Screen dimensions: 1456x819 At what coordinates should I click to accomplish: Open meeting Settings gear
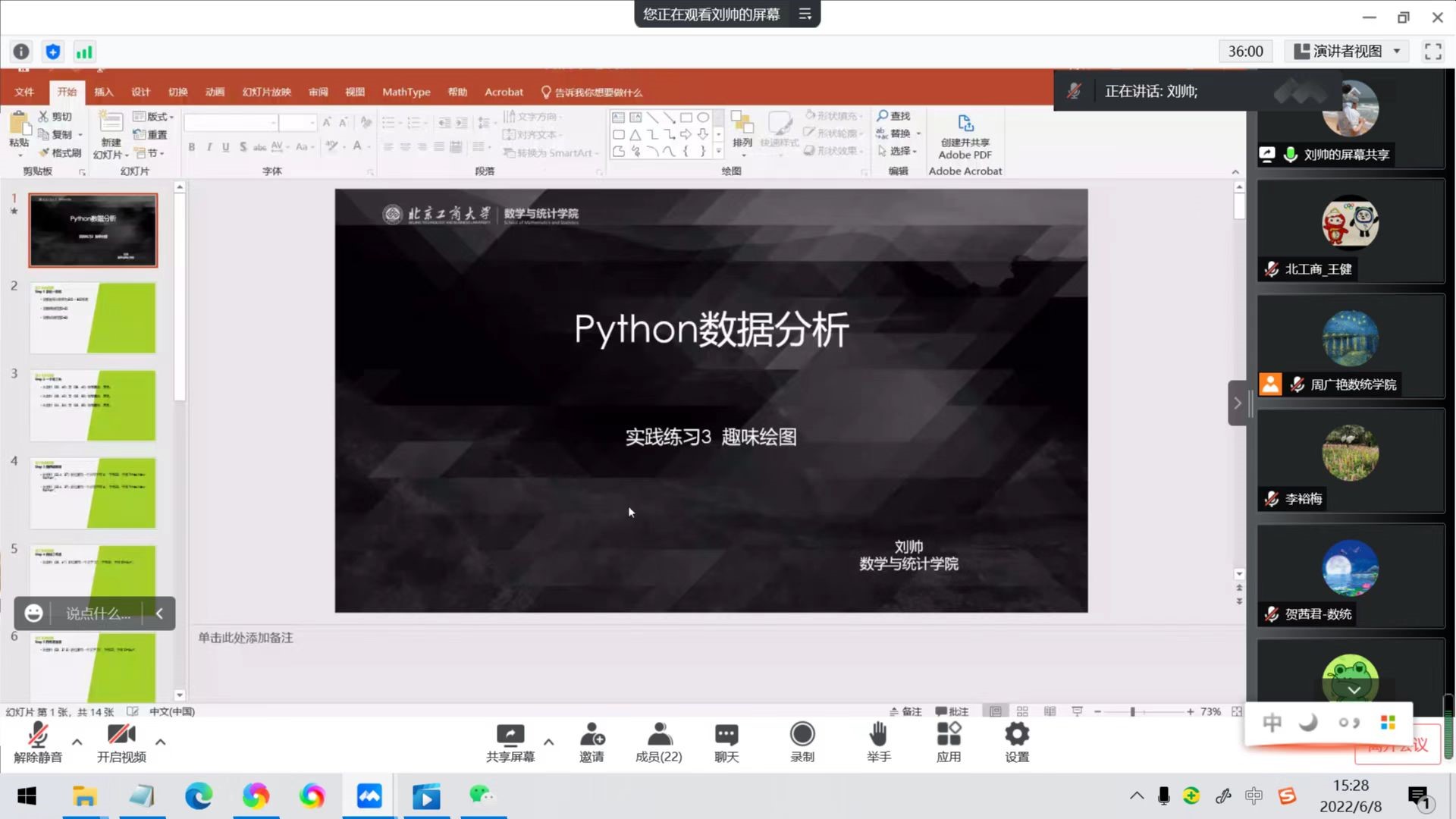pos(1016,735)
